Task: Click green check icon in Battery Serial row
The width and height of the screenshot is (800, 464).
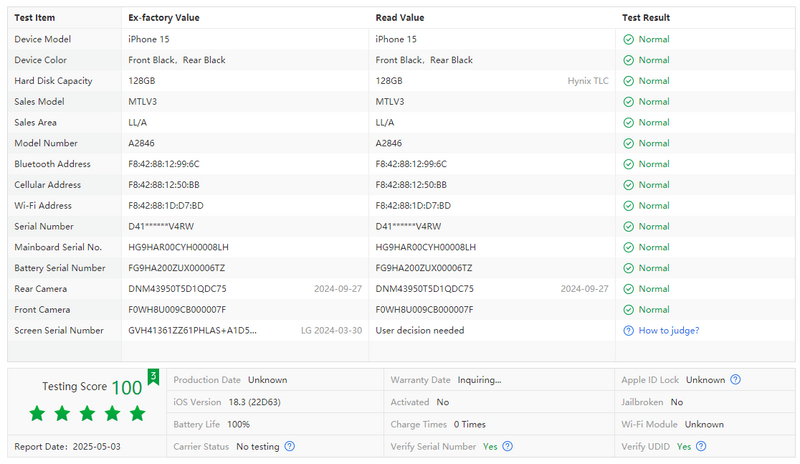Action: coord(629,268)
